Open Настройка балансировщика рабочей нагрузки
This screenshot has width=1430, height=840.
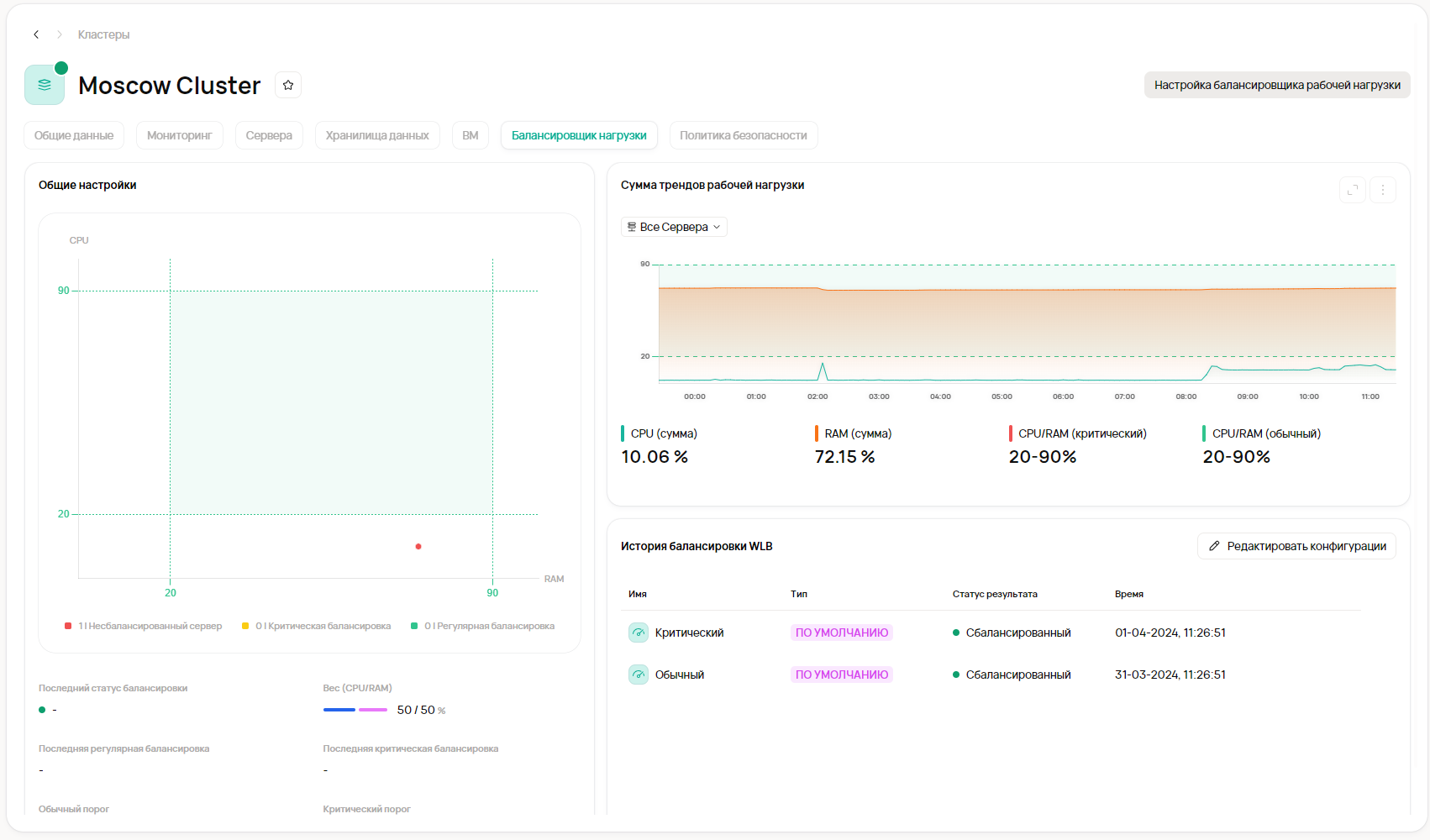click(1276, 85)
